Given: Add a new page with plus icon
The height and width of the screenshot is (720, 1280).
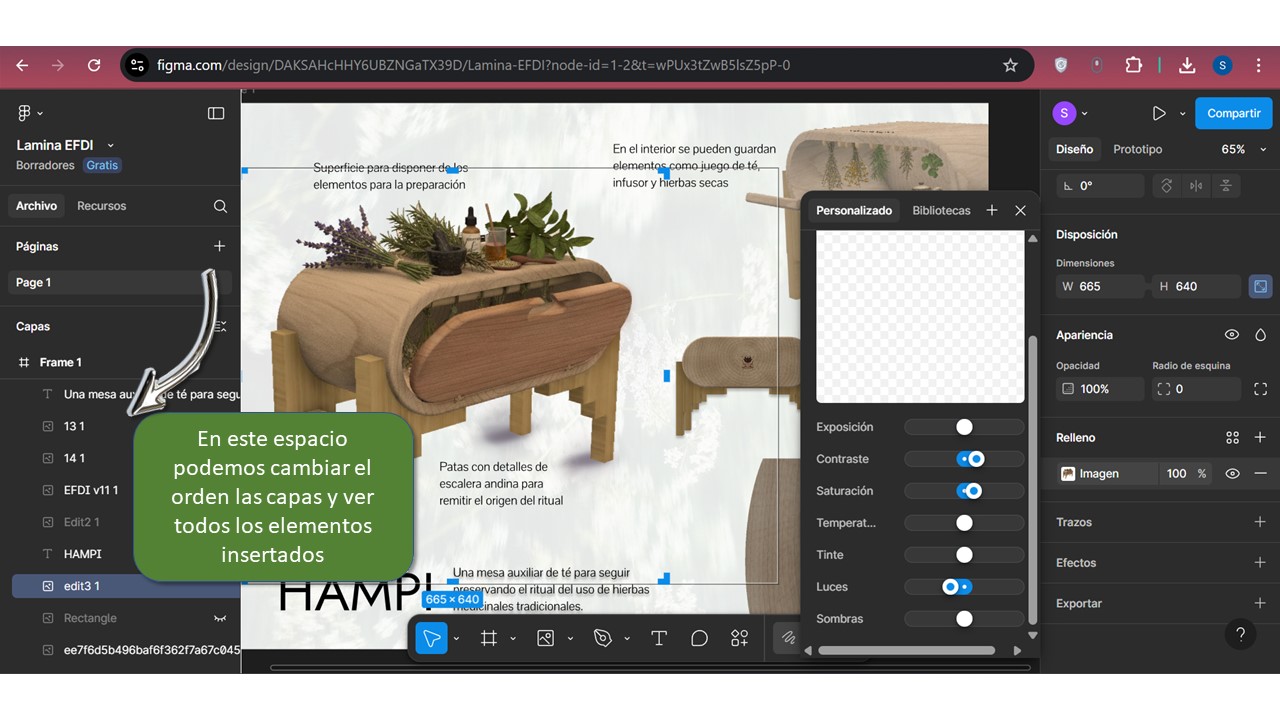Looking at the screenshot, I should click(220, 246).
